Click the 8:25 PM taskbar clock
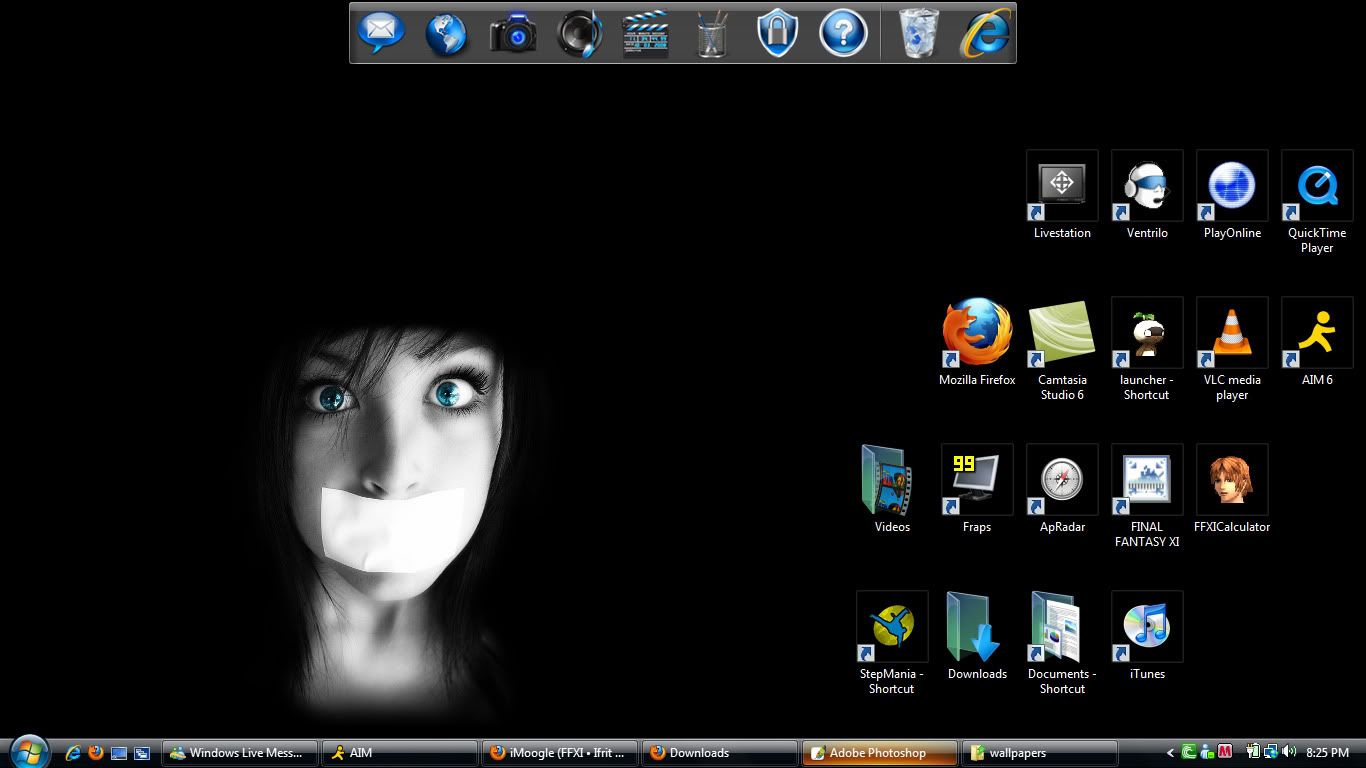 (1327, 753)
